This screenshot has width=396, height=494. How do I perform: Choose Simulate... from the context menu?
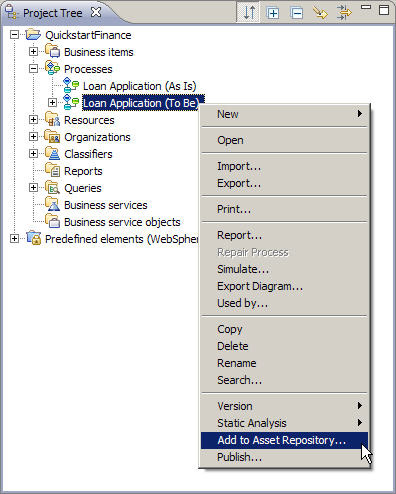(x=284, y=269)
